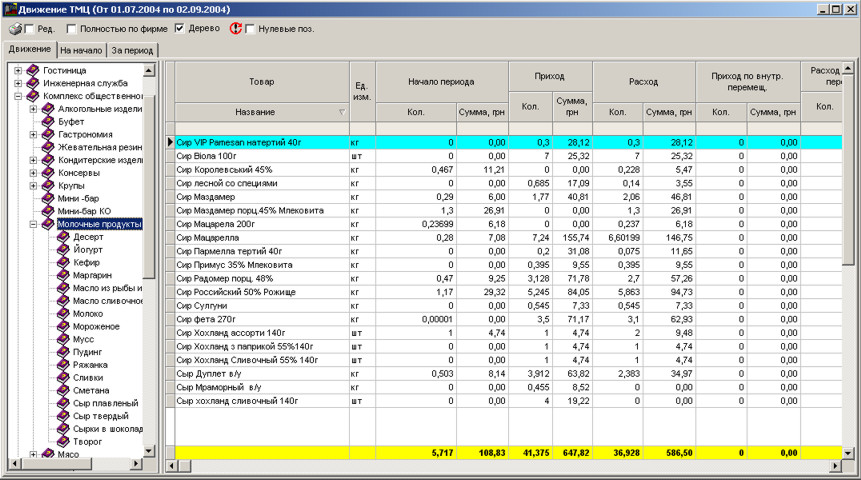Expand the Гостиница tree node
Viewport: 861px width, 480px height.
coord(18,70)
